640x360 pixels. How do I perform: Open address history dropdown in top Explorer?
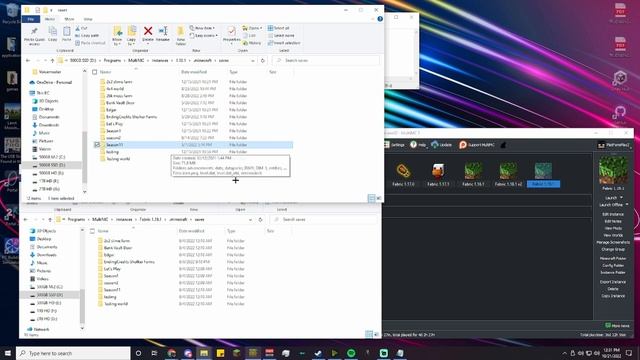click(253, 60)
